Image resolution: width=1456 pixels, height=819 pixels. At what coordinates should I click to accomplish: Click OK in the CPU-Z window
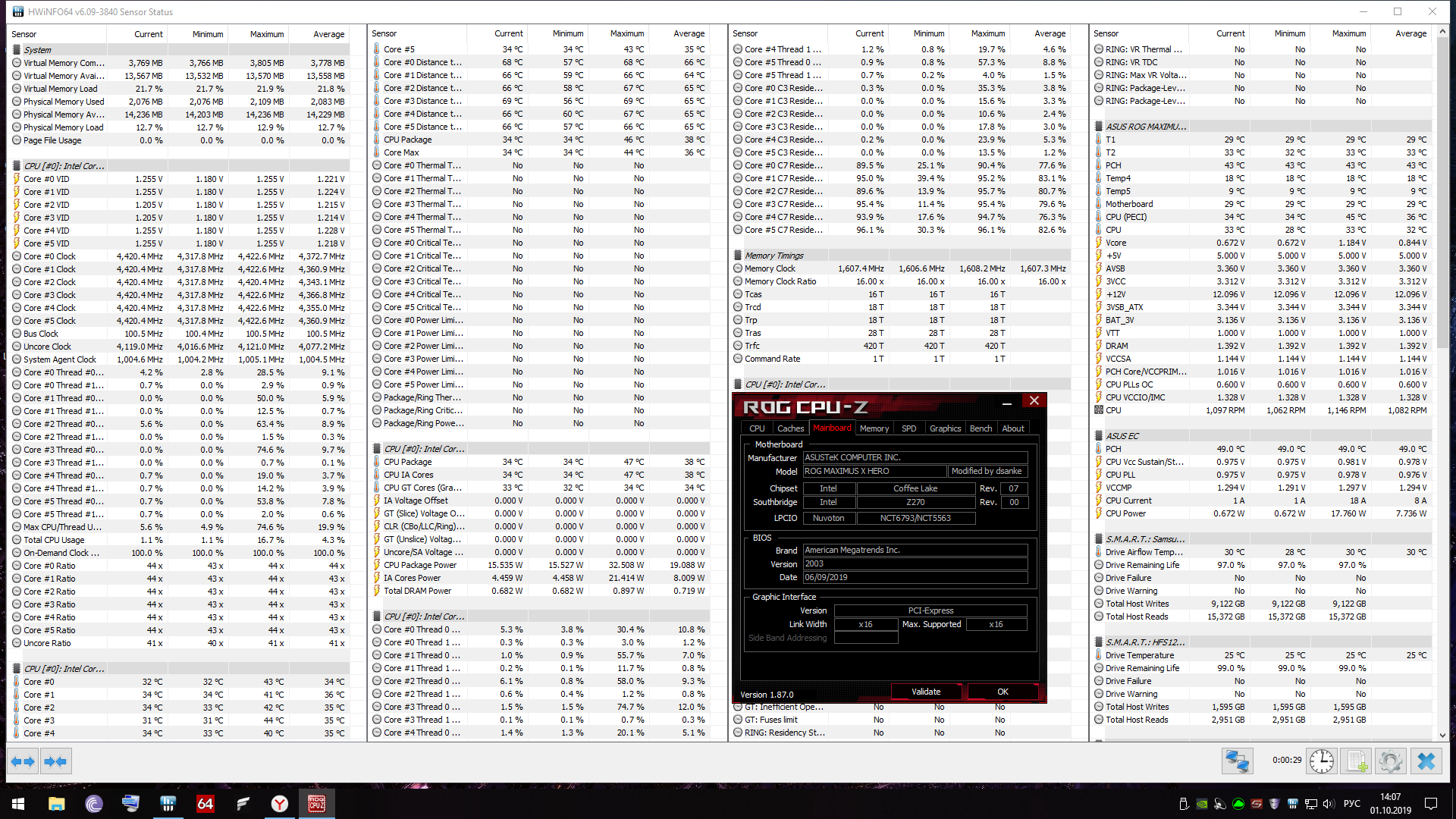point(1003,692)
